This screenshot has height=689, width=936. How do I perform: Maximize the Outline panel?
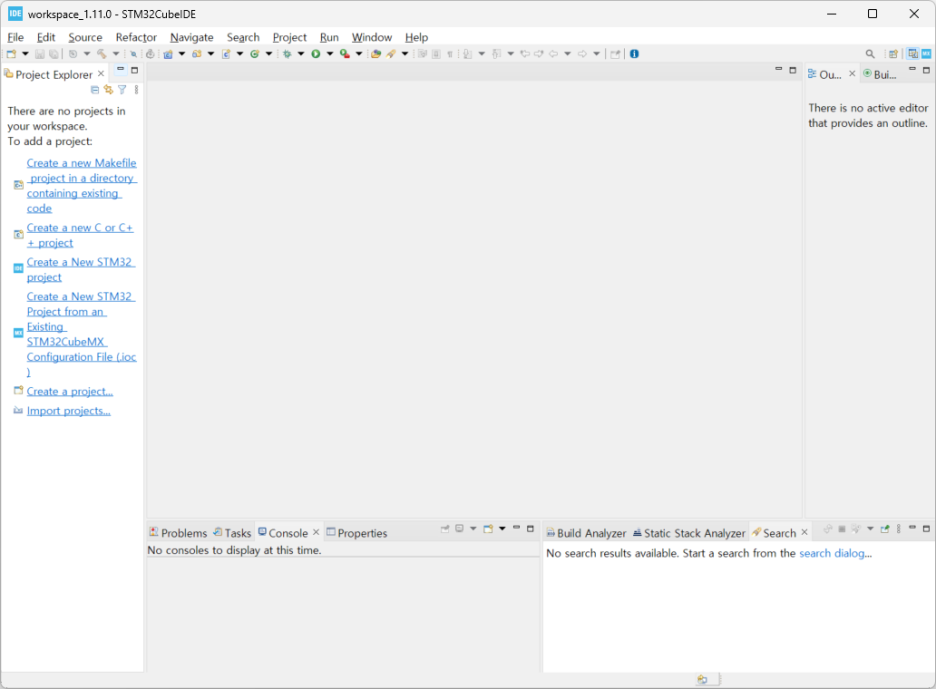(x=926, y=70)
